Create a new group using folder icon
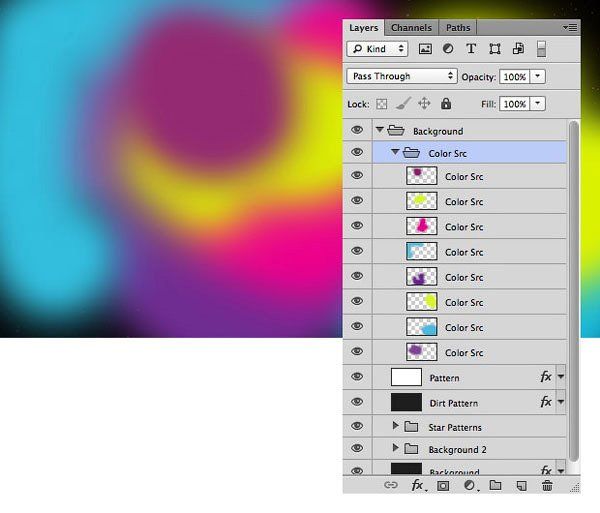This screenshot has height=513, width=600. click(495, 486)
